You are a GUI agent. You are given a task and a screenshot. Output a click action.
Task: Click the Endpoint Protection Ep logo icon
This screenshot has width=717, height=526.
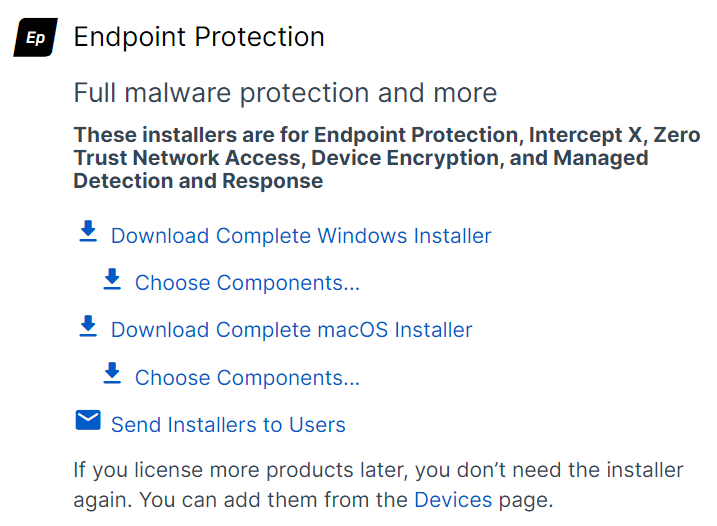[x=35, y=38]
